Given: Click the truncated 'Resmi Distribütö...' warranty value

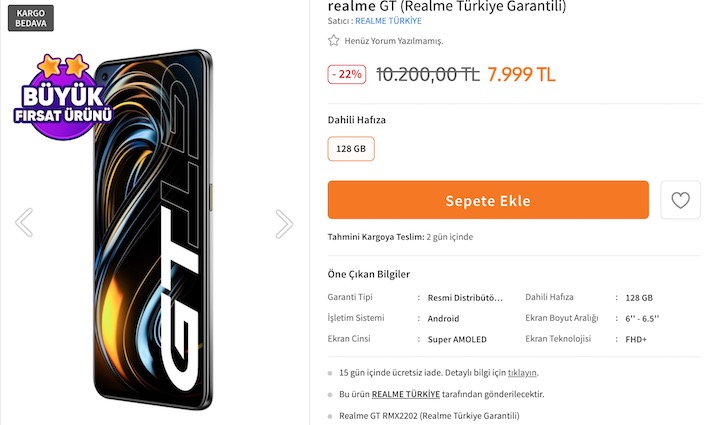Looking at the screenshot, I should 465,298.
